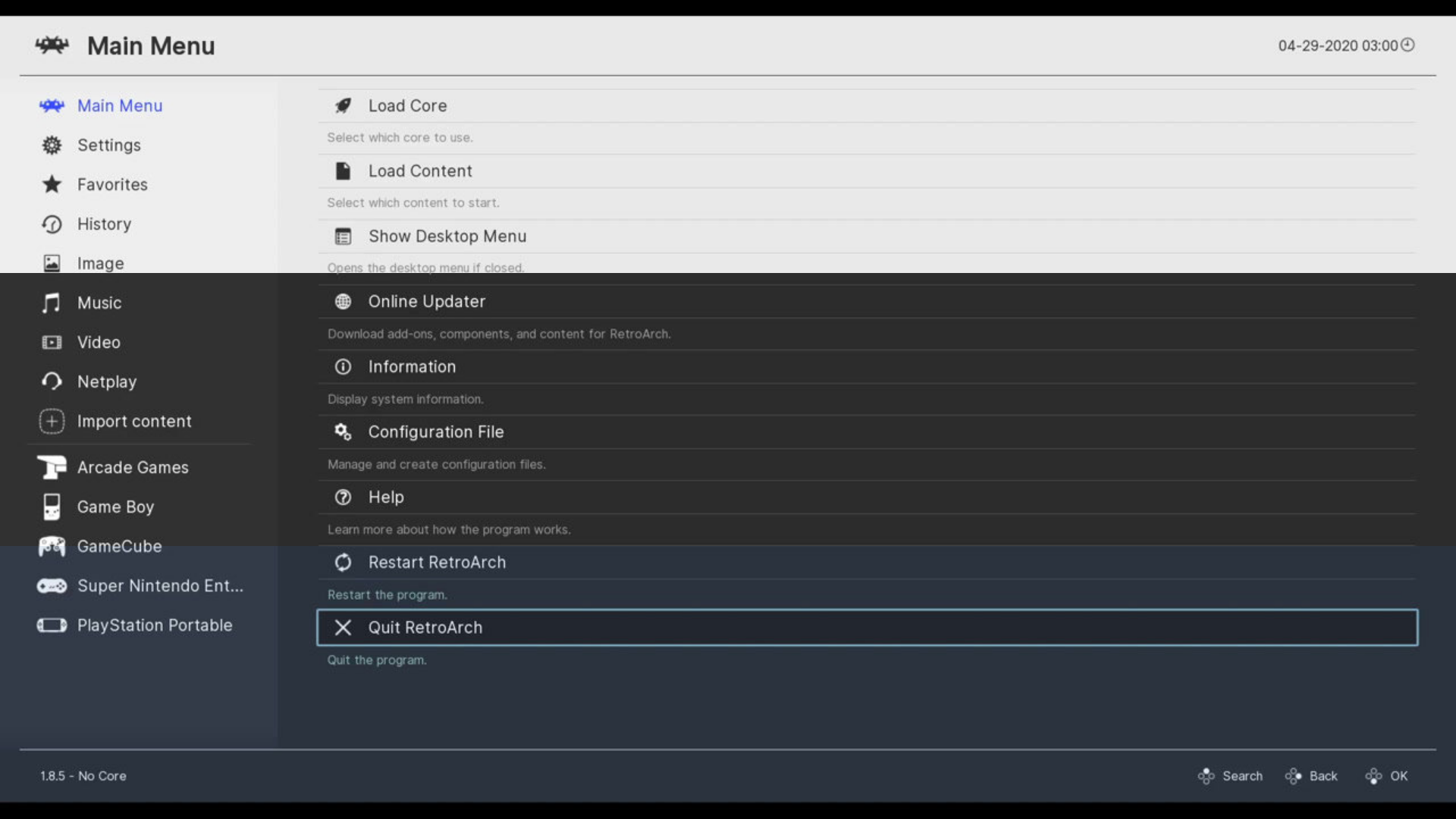Click the History clock icon
Screen dimensions: 1456x819
[x=52, y=224]
